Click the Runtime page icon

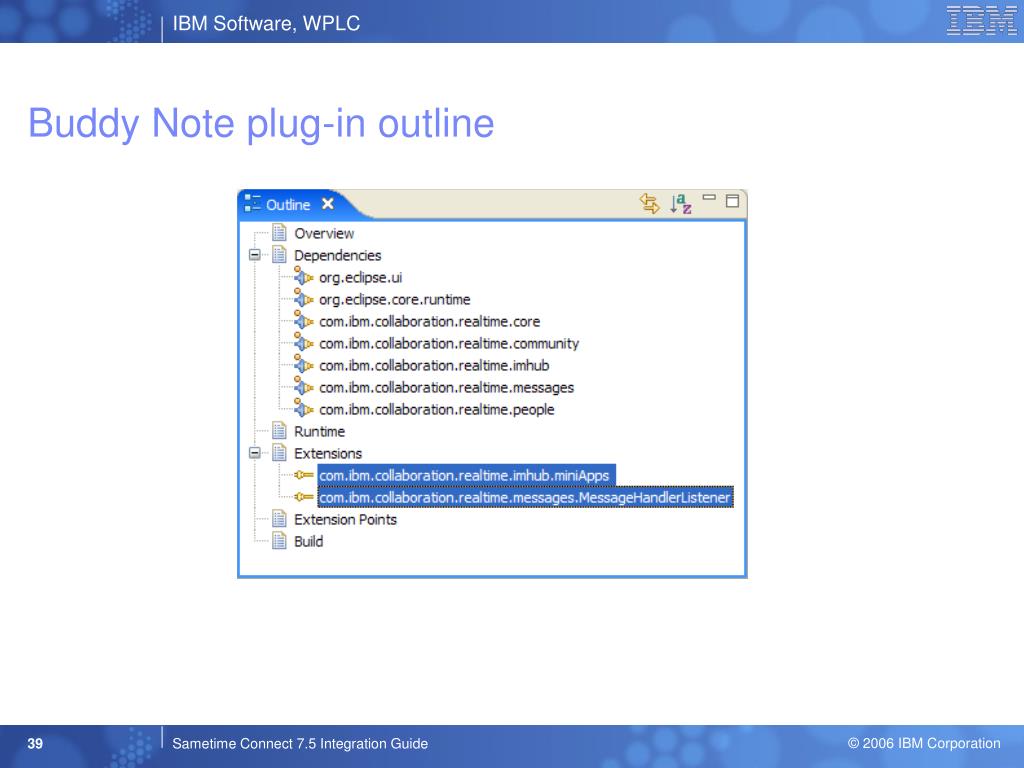(x=280, y=431)
